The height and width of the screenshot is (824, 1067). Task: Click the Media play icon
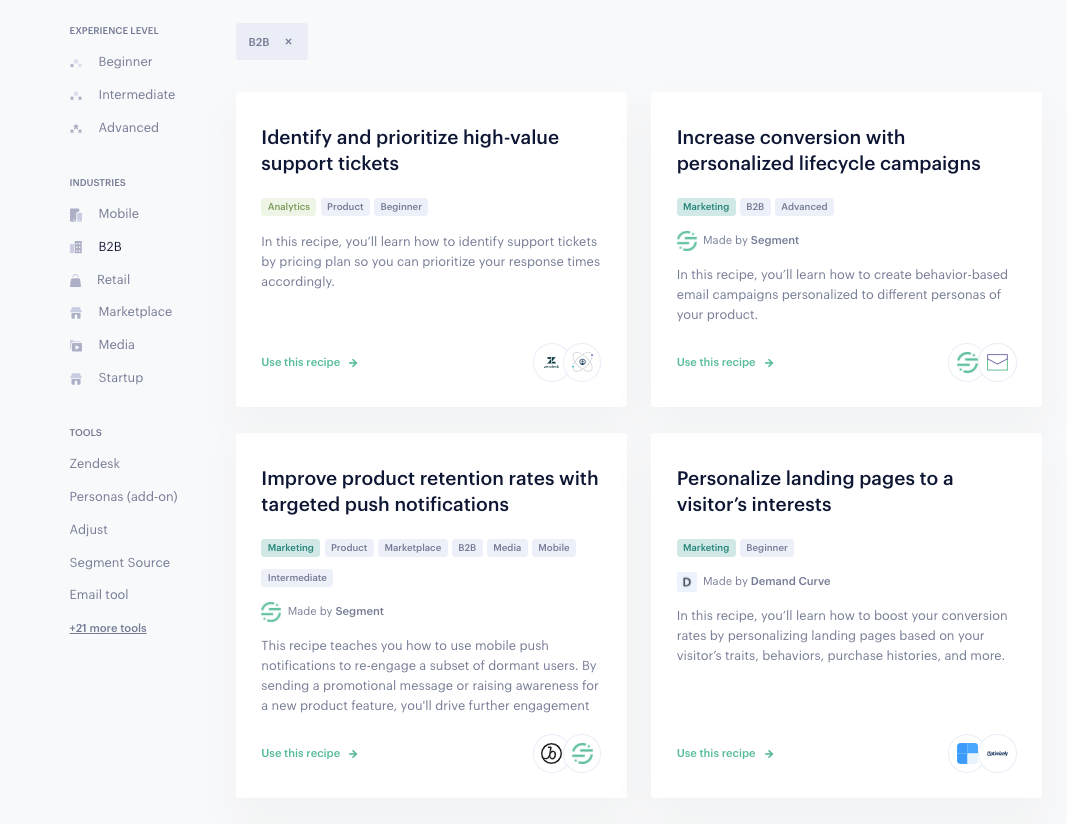(x=76, y=346)
